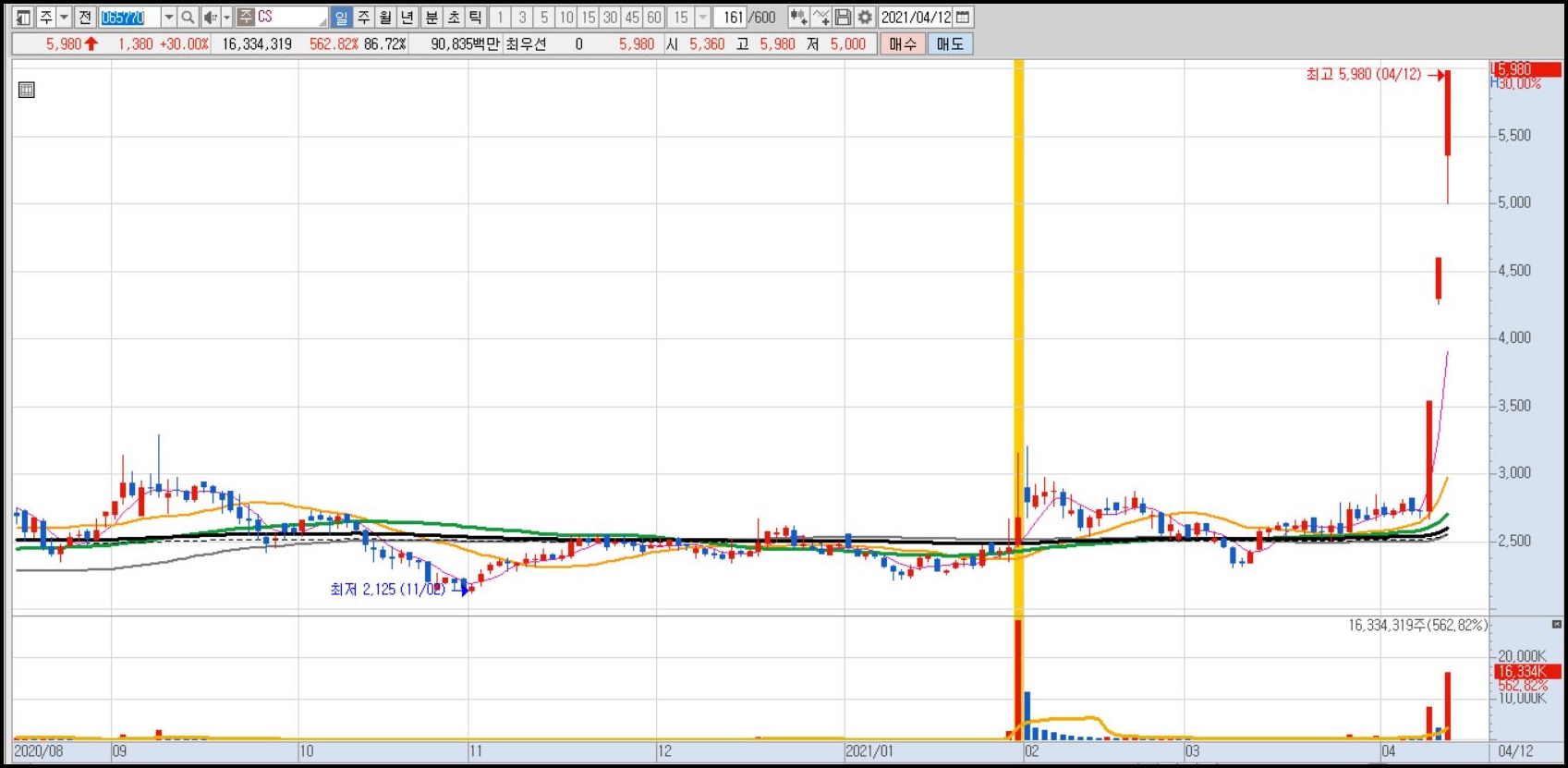Open stock search magnifier icon
1568x768 pixels.
tap(188, 18)
